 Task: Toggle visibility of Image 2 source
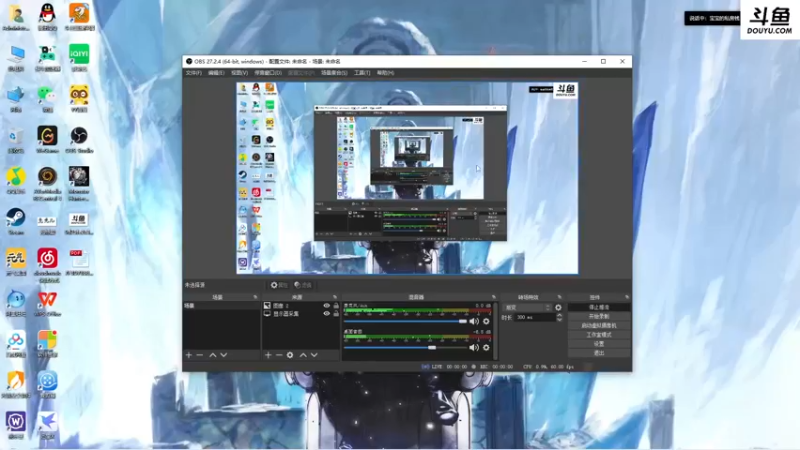click(327, 306)
